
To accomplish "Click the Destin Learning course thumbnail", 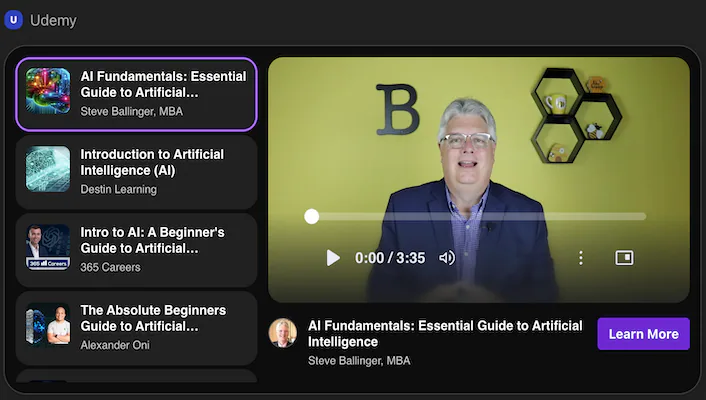I will (x=48, y=169).
